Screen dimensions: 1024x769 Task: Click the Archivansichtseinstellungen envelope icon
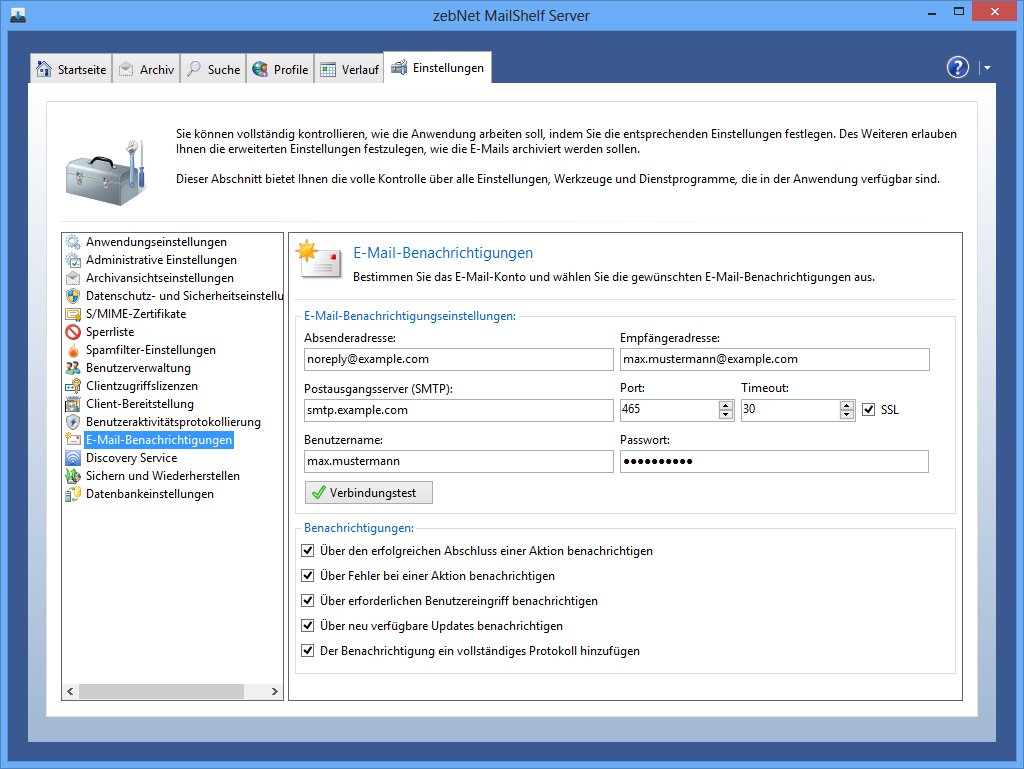click(73, 278)
